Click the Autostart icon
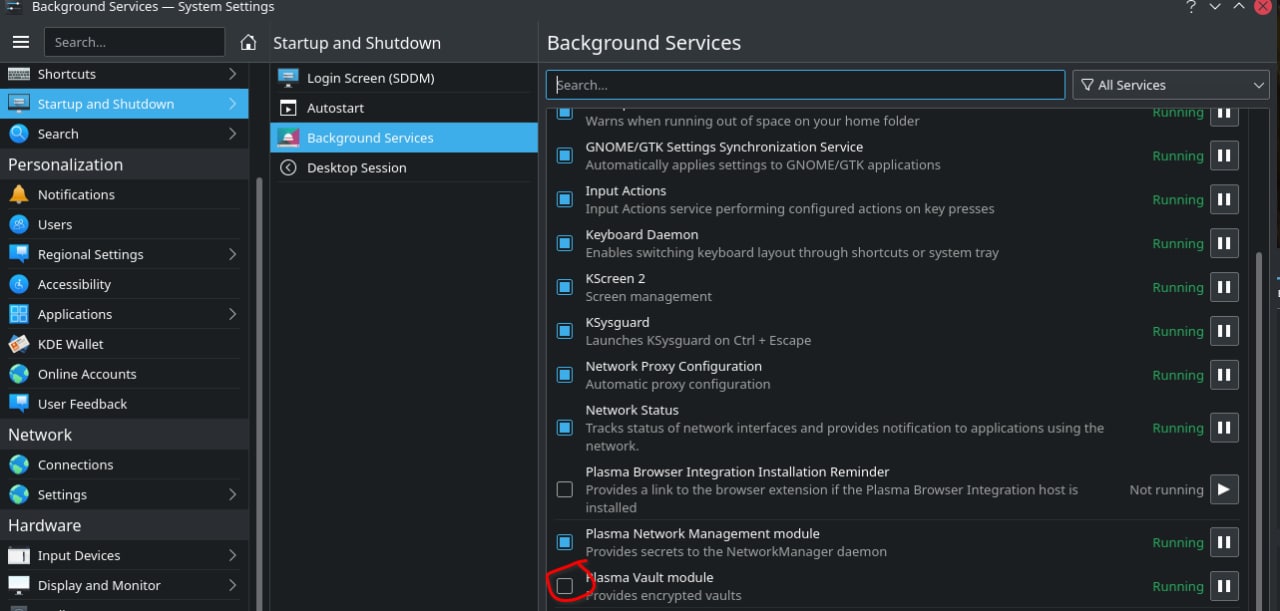This screenshot has width=1280, height=611. click(288, 108)
